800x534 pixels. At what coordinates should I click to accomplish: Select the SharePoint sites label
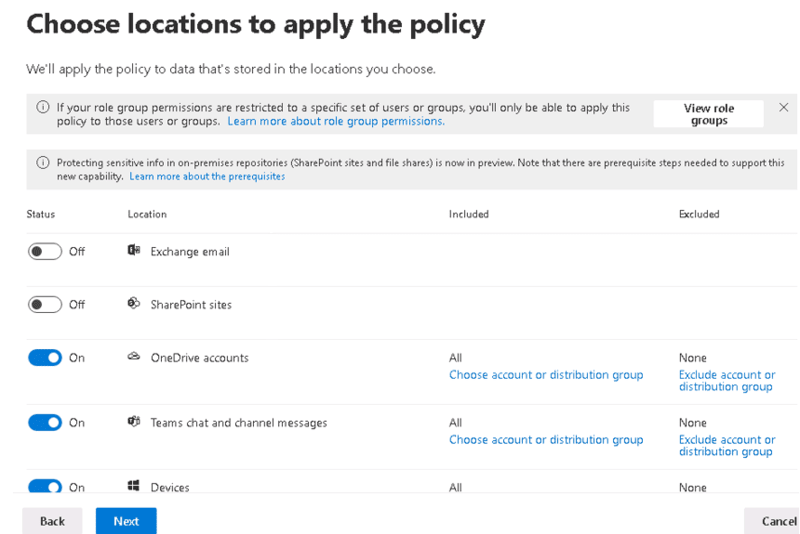tap(191, 304)
